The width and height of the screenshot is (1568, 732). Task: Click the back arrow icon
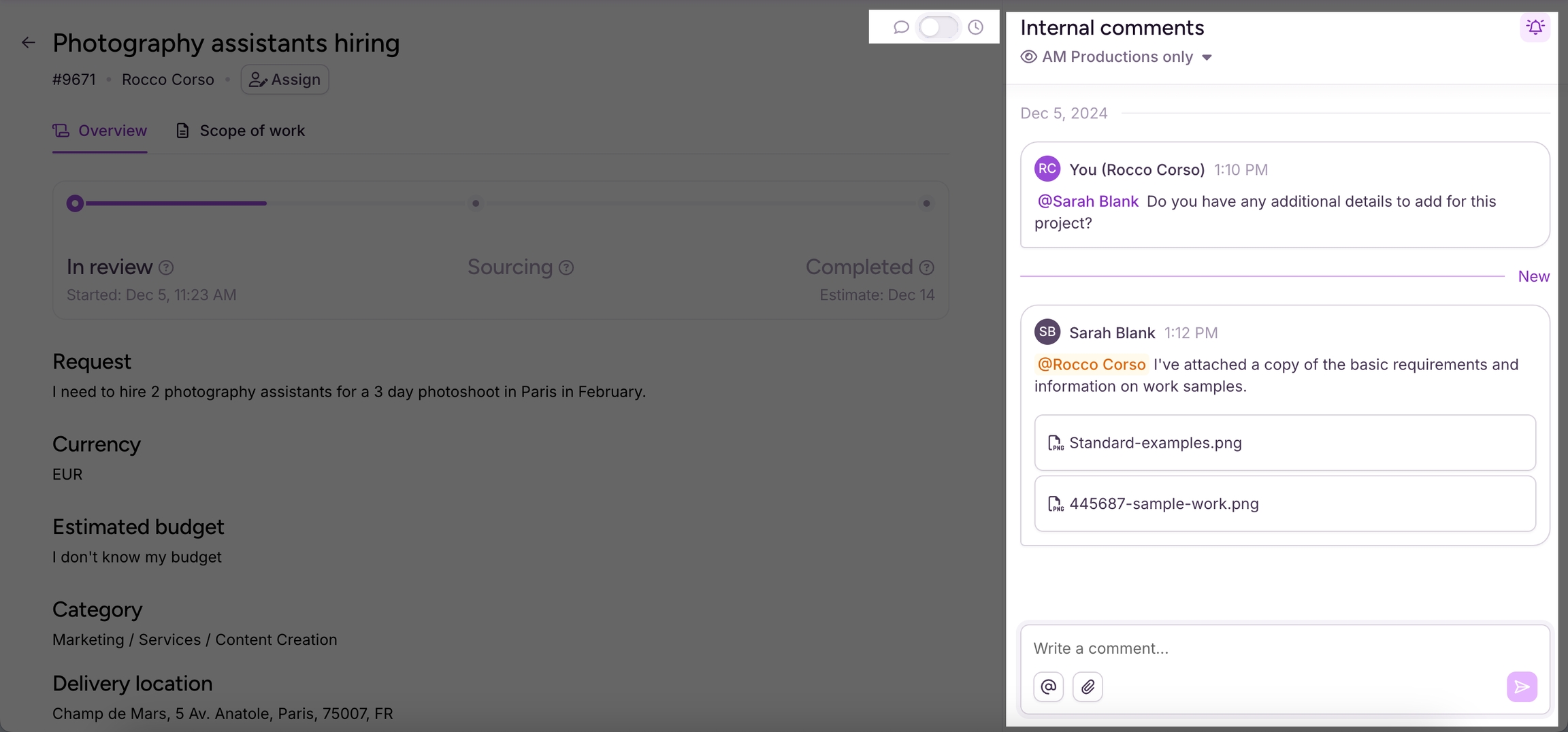(28, 43)
